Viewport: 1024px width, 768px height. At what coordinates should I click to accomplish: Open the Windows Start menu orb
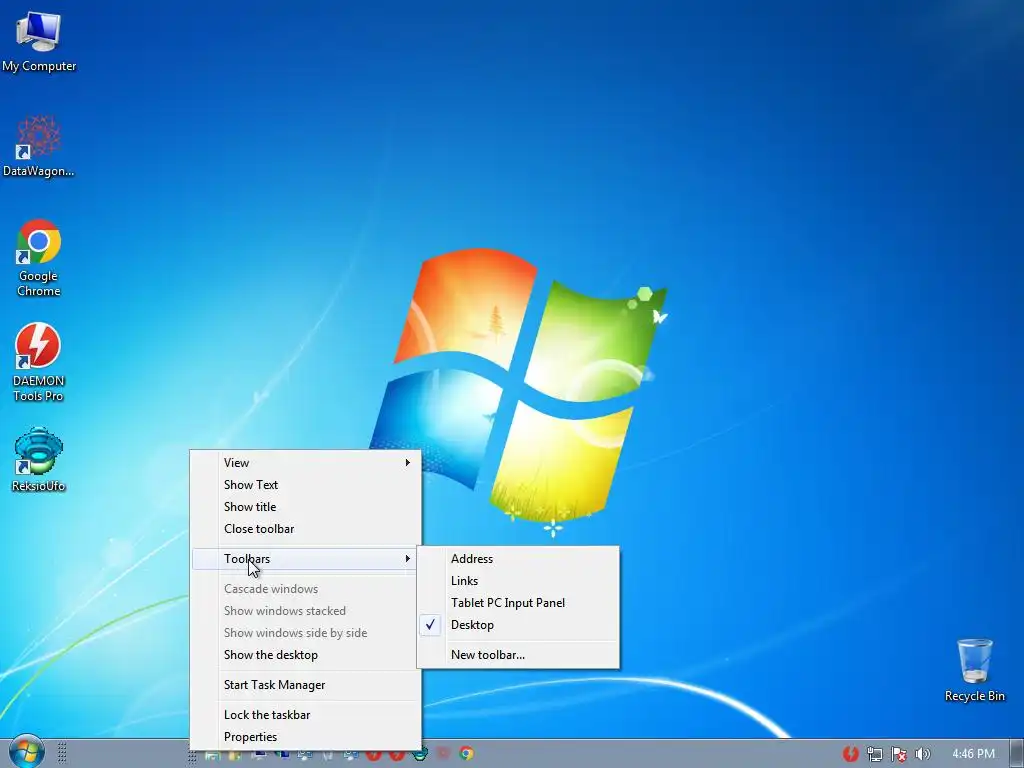[27, 752]
